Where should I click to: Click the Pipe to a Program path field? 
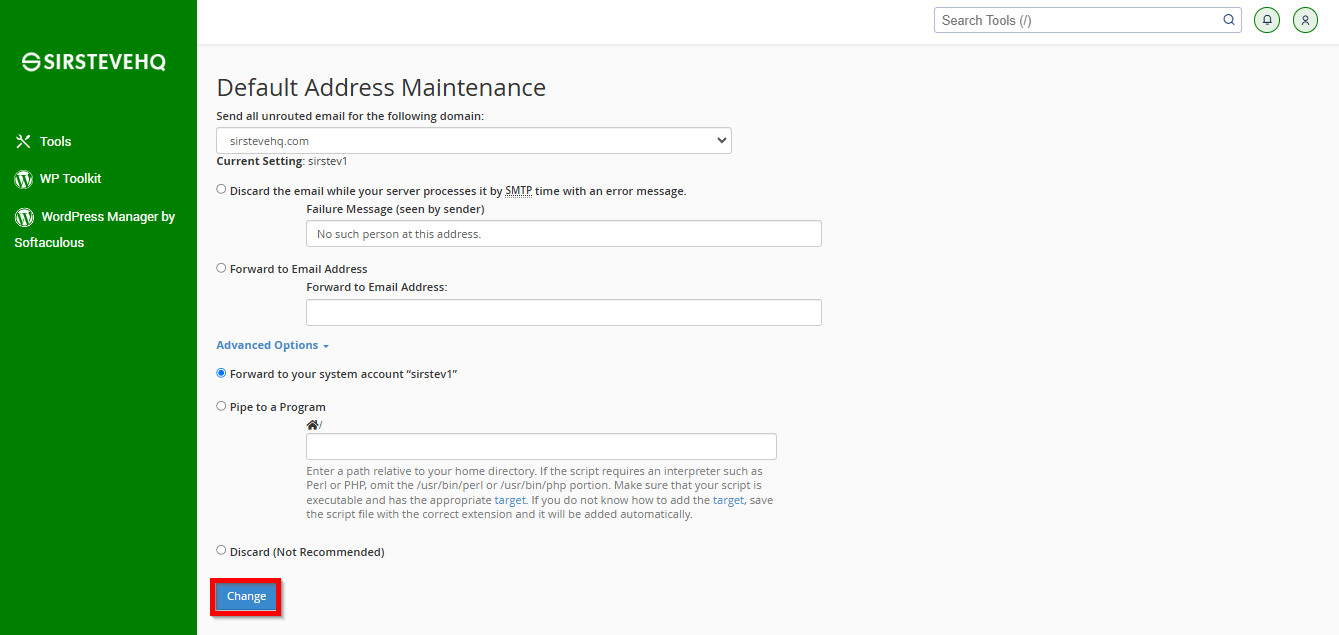[541, 447]
